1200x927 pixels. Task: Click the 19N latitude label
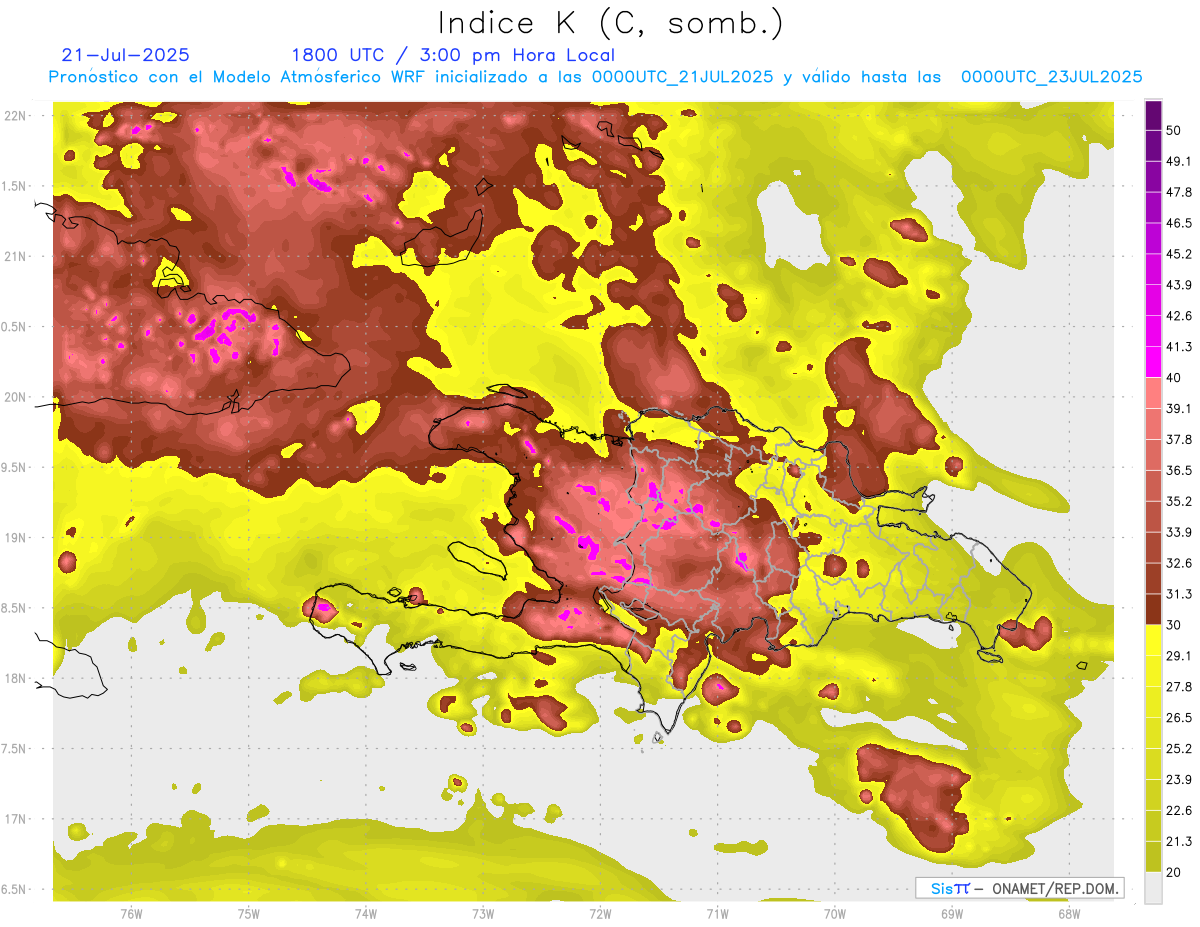(x=16, y=538)
